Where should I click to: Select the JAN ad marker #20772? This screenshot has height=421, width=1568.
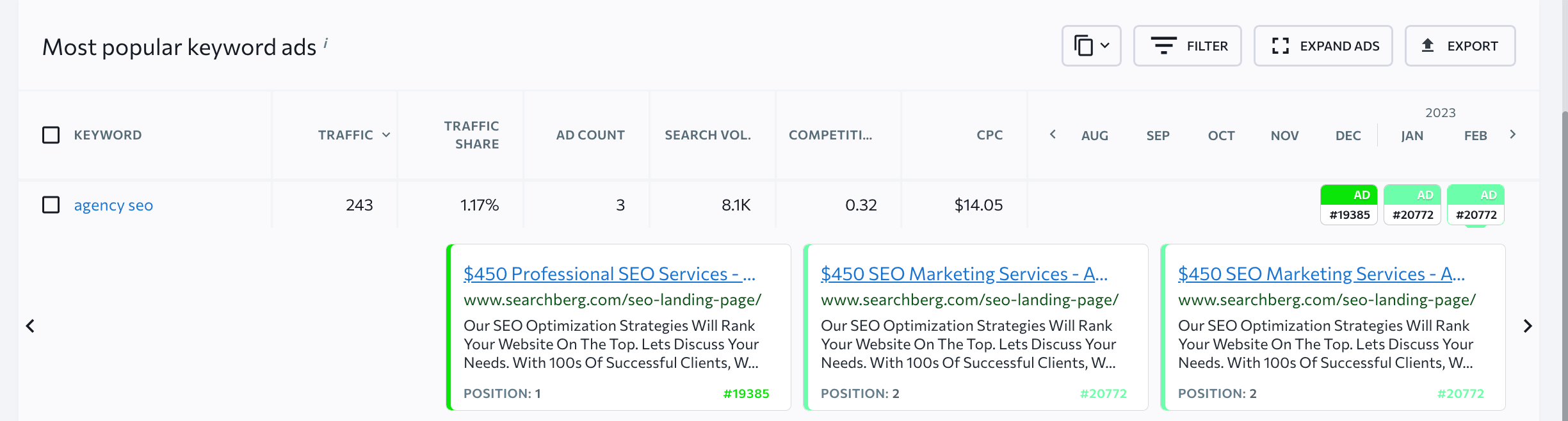coord(1412,205)
